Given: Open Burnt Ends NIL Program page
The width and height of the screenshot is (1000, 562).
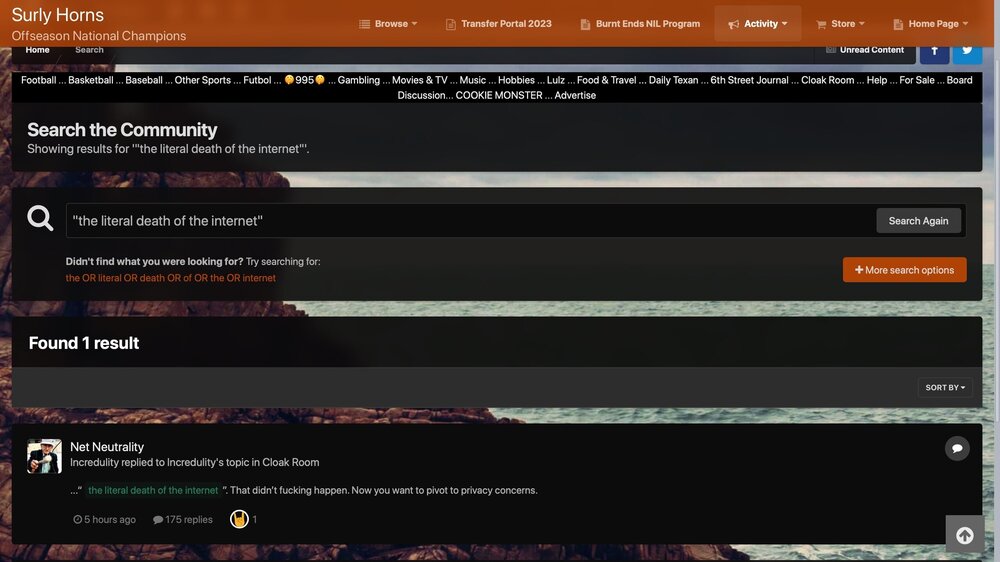Looking at the screenshot, I should 640,24.
